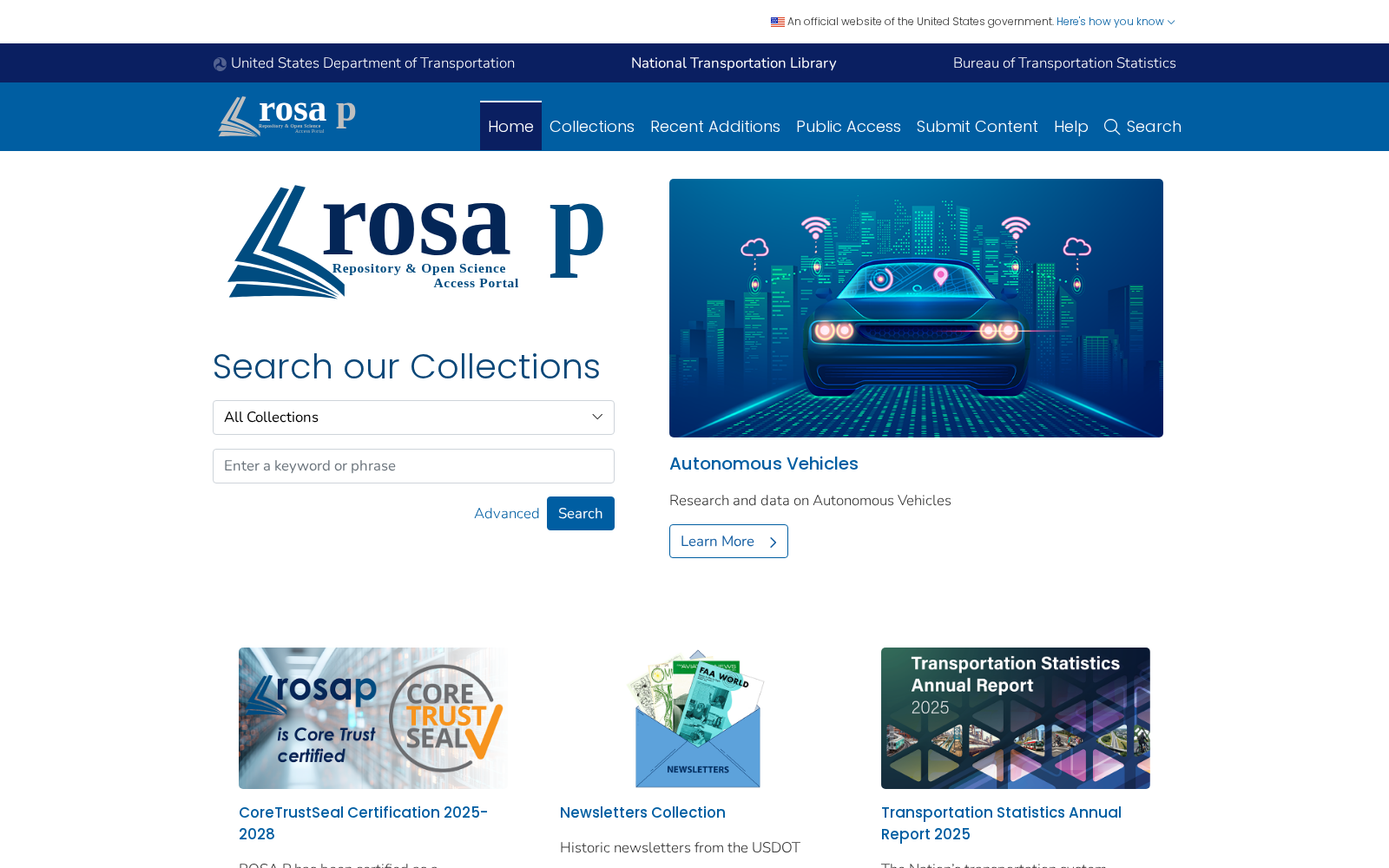Click "An official website of the United States government" text
The width and height of the screenshot is (1389, 868).
(920, 22)
